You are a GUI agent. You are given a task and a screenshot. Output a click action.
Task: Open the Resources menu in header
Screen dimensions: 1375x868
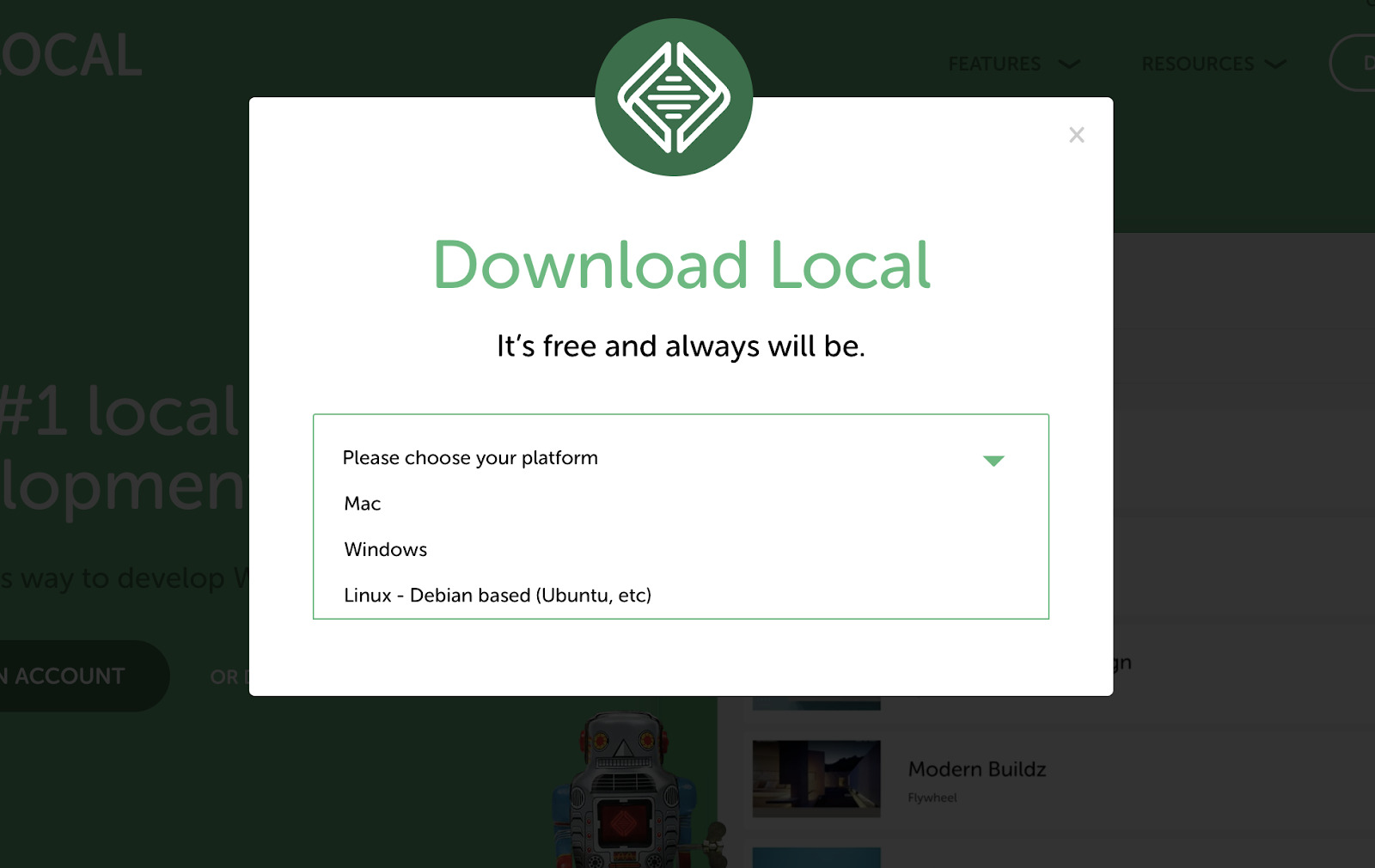(1197, 64)
